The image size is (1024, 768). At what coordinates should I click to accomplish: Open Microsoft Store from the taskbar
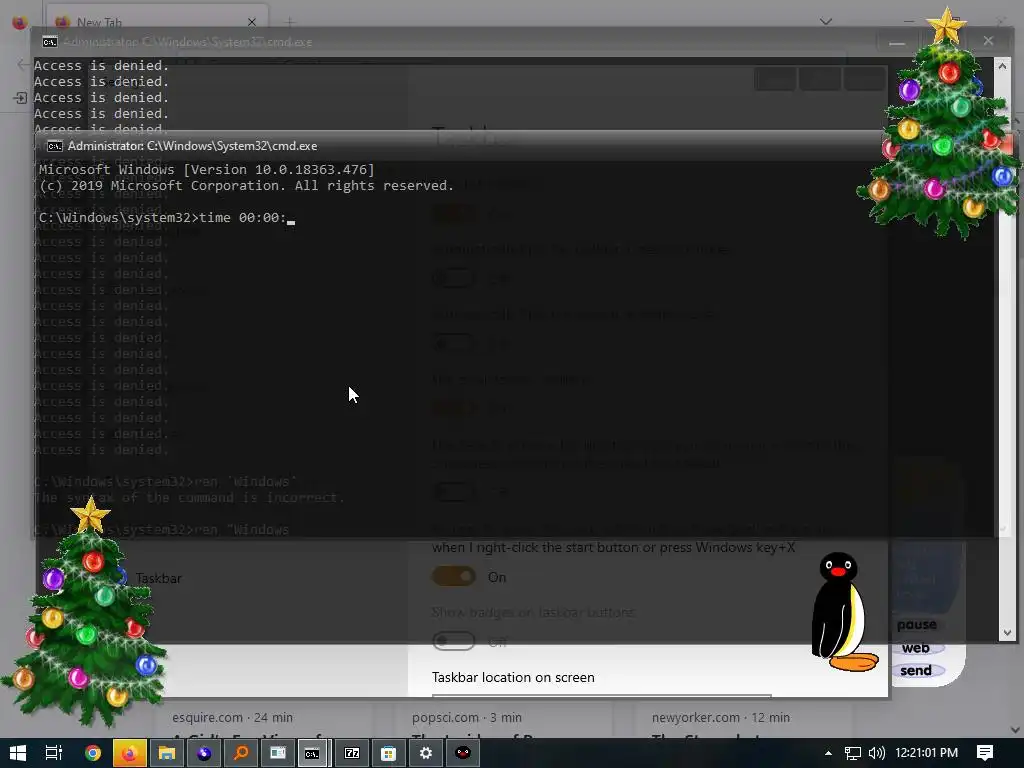pos(389,753)
